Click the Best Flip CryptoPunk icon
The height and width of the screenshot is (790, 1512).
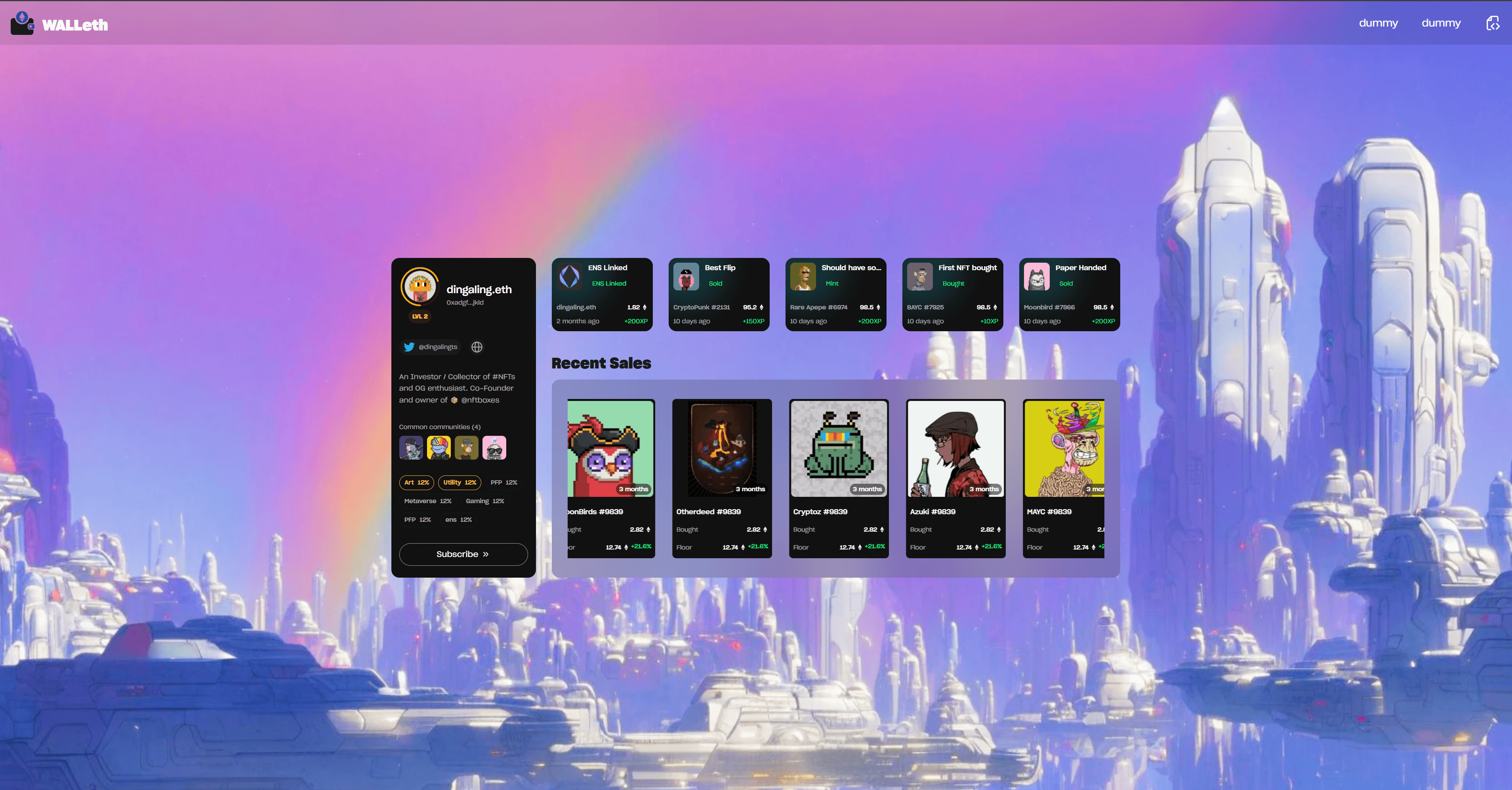[686, 276]
